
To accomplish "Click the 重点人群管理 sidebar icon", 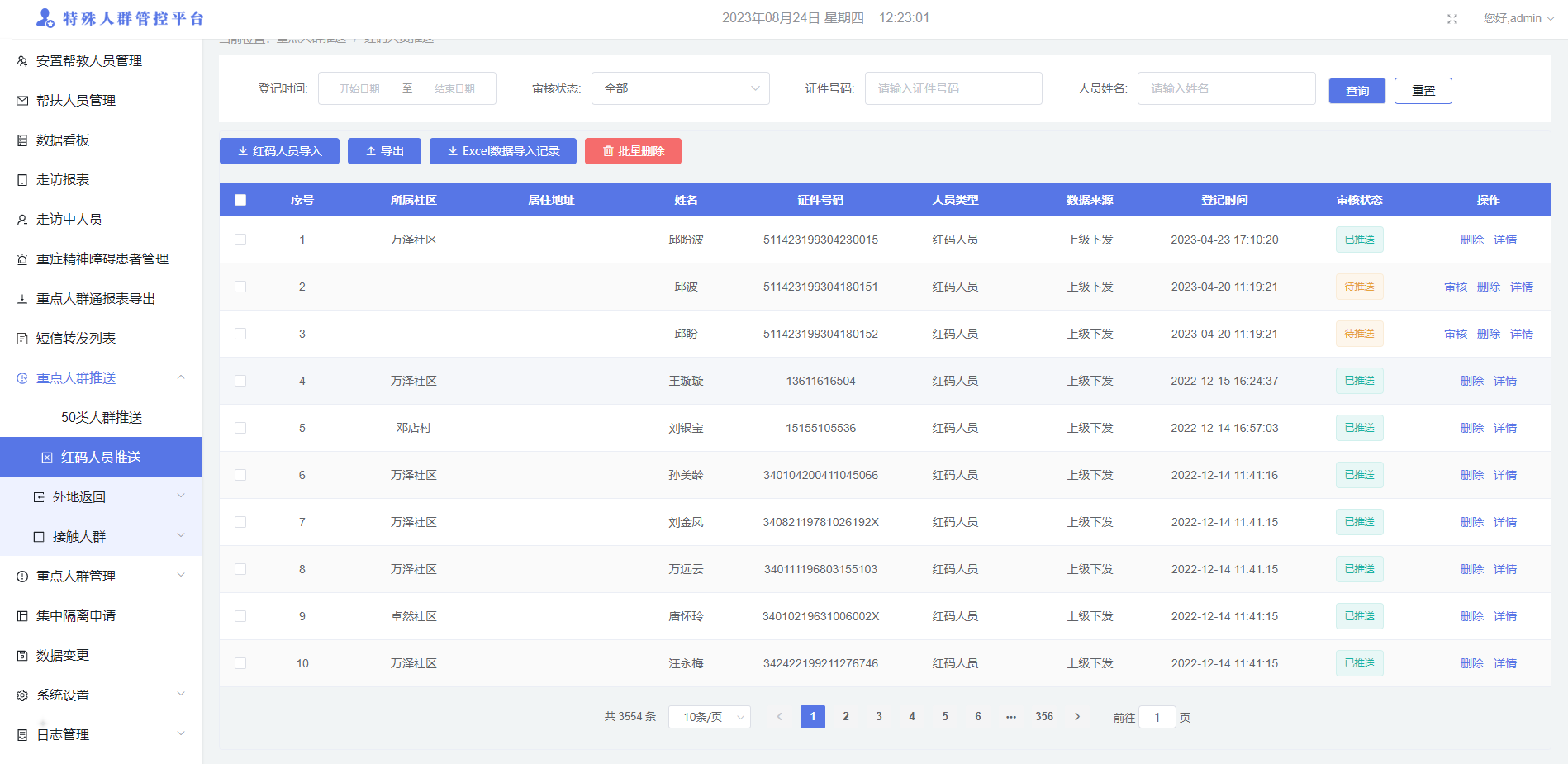I will pyautogui.click(x=22, y=577).
